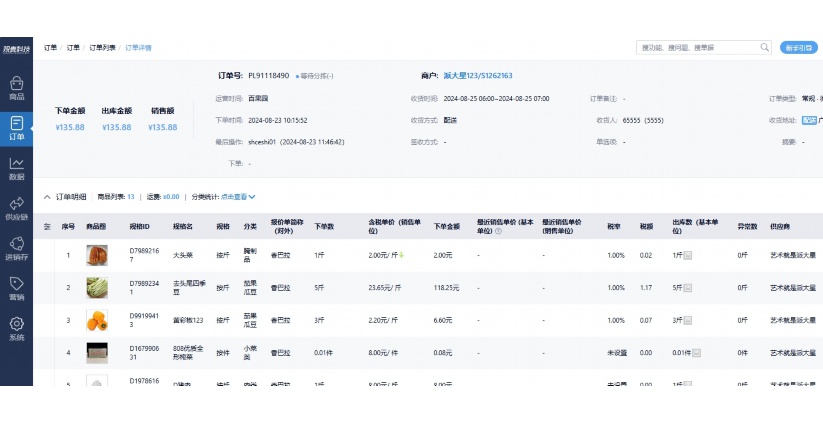Image resolution: width=823 pixels, height=423 pixels.
Task: Click spec ID D99199413 cell
Action: pos(144,320)
